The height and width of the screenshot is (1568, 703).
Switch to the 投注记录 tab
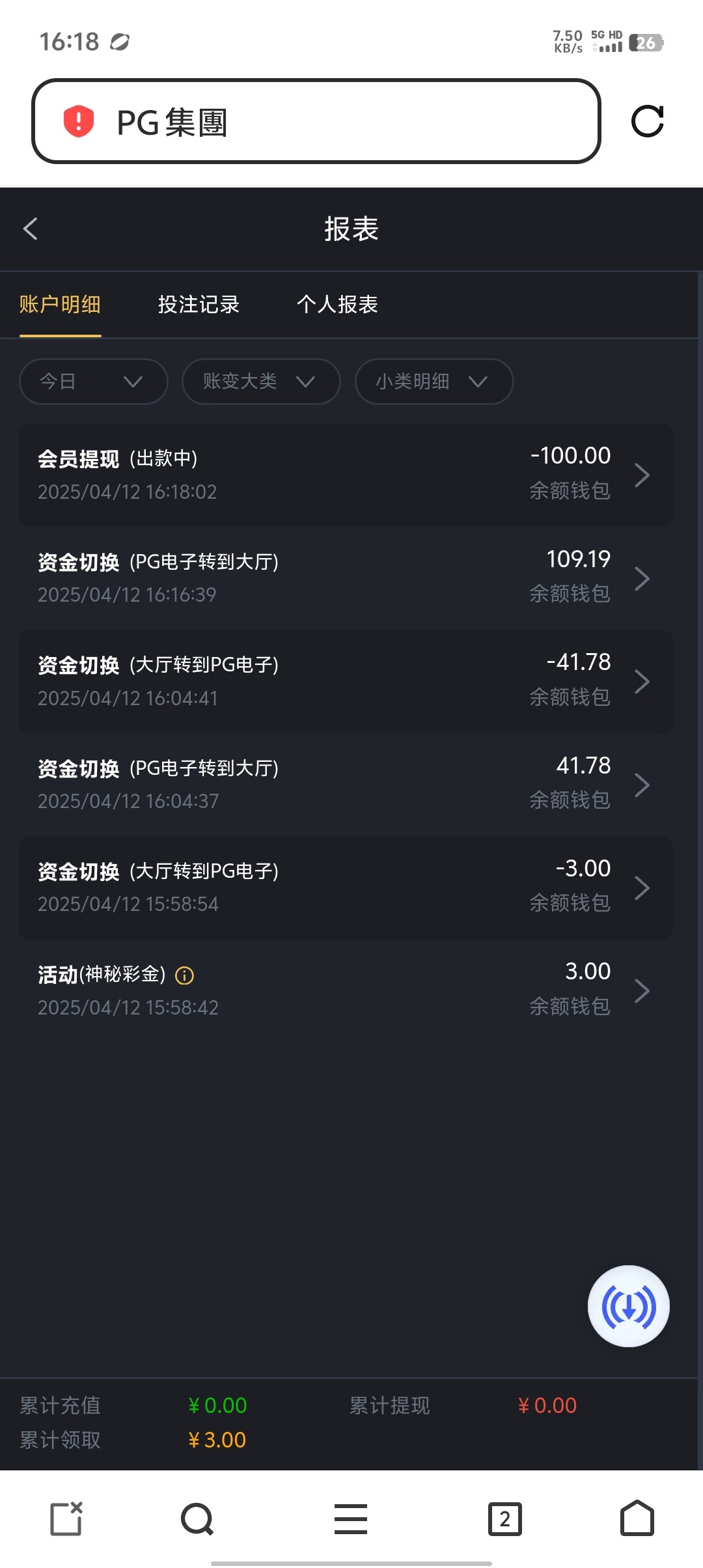coord(199,305)
